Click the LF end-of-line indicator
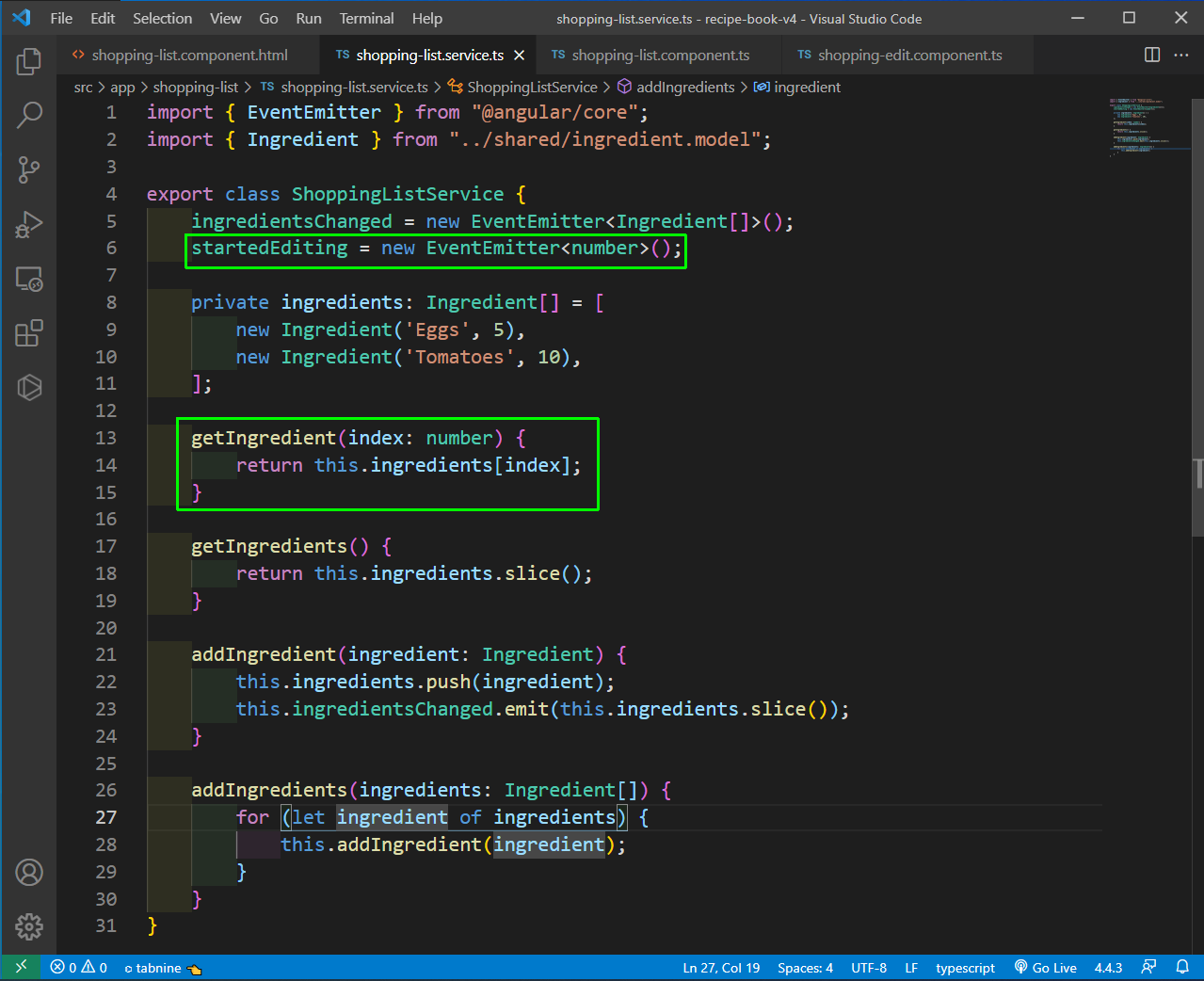 (911, 967)
